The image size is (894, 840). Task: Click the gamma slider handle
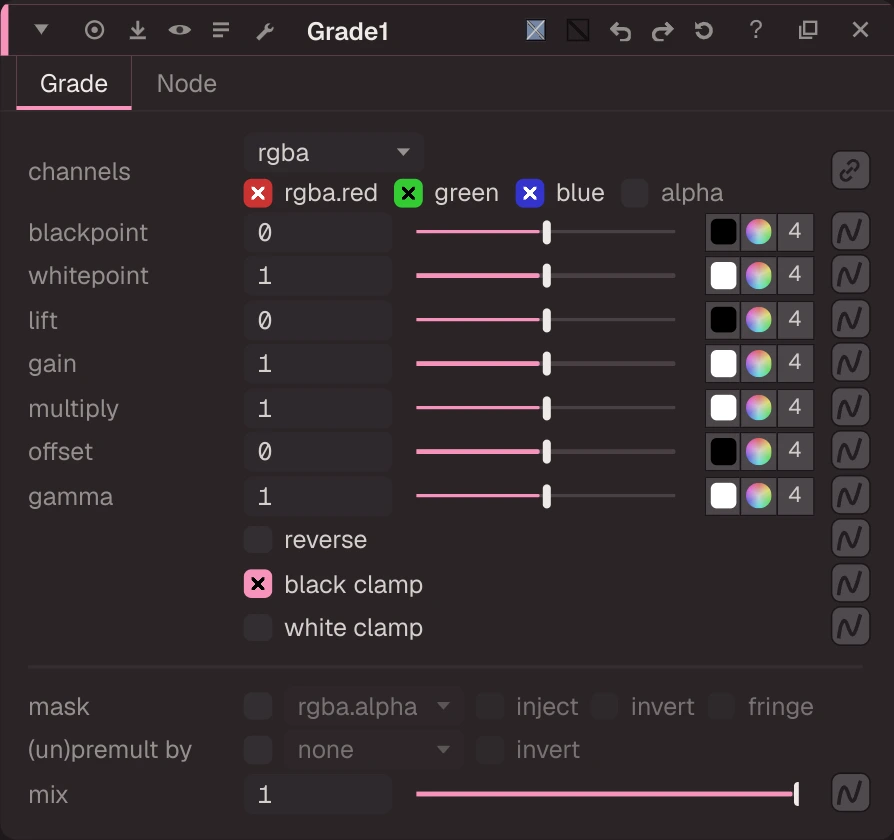pos(547,496)
